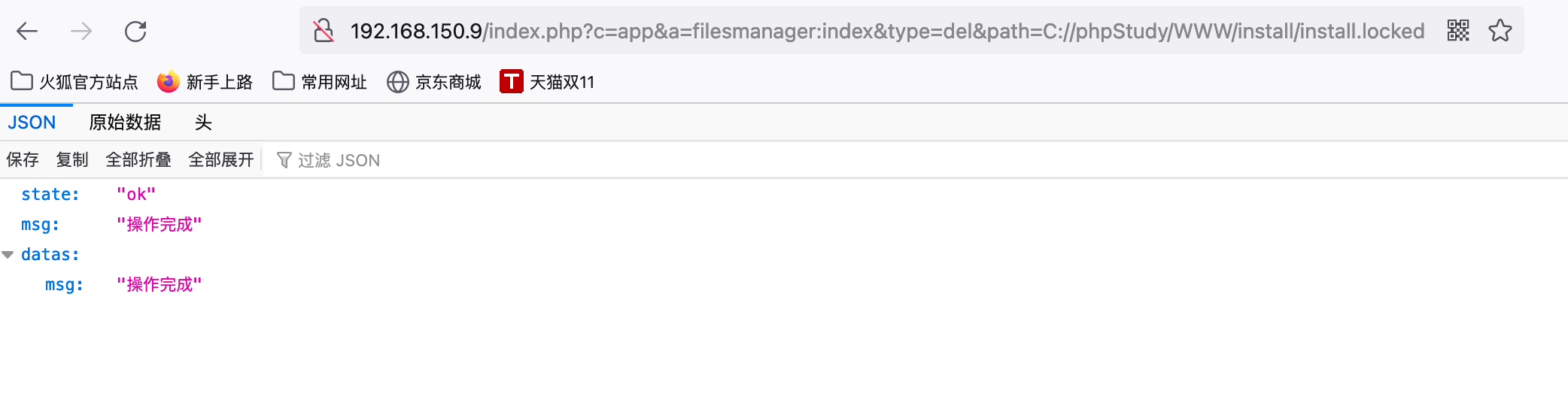The width and height of the screenshot is (1568, 418).
Task: Open the 常用网址 bookmark folder
Action: 320,81
